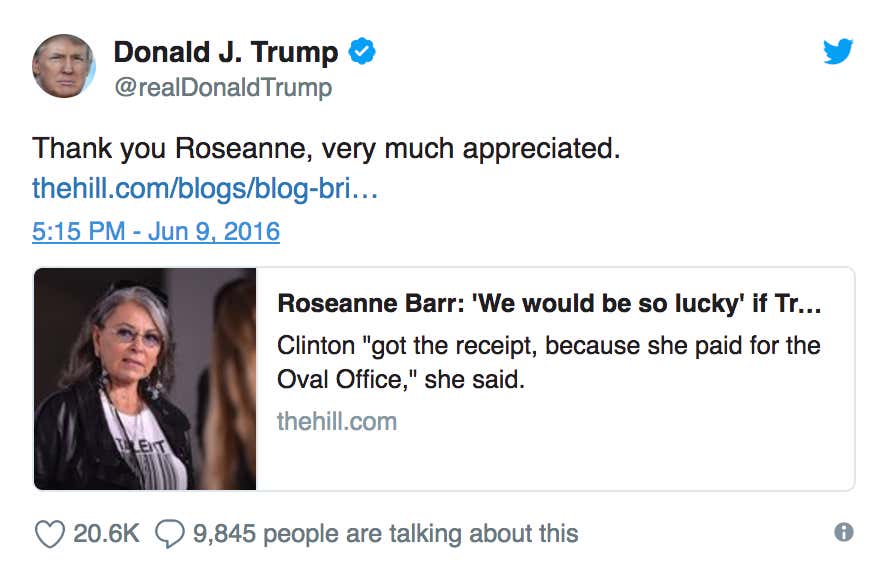Open the 5:15 PM - Jun 9, 2016 timestamp
This screenshot has width=890, height=568.
click(x=156, y=232)
